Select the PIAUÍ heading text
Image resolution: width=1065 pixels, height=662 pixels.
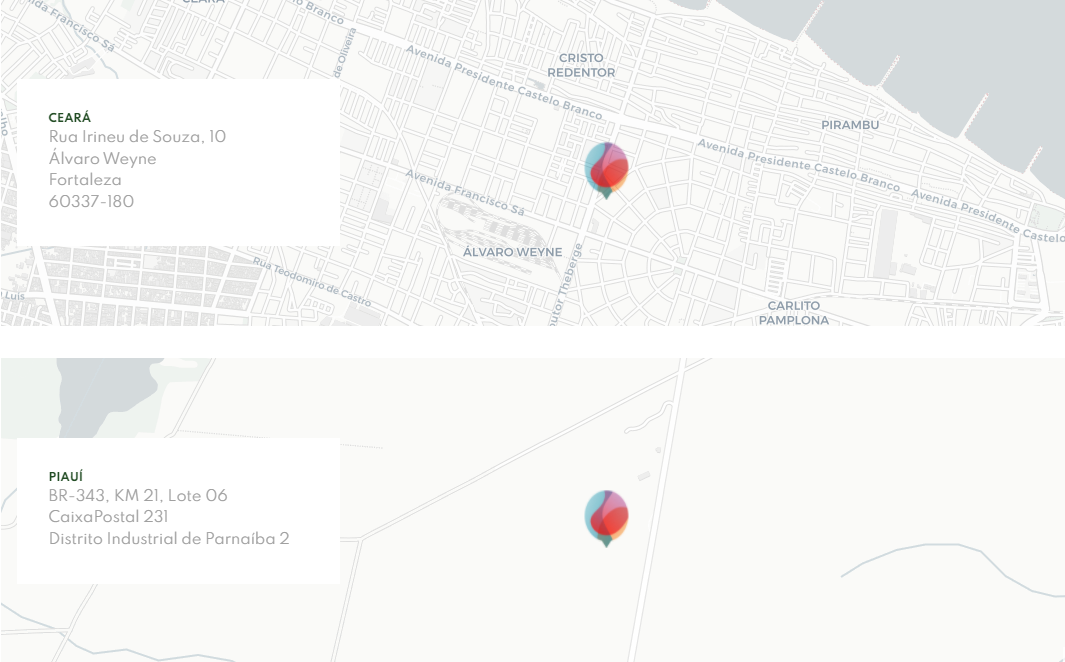[66, 477]
